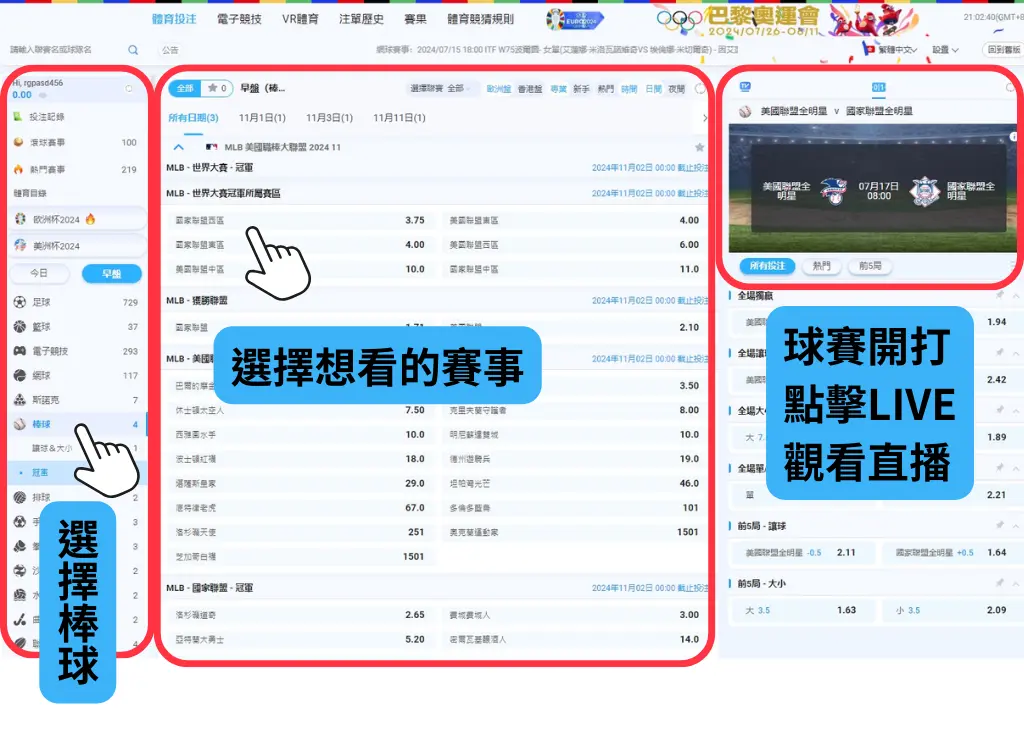
Task: Click the 回到舊版 button
Action: click(x=1003, y=50)
